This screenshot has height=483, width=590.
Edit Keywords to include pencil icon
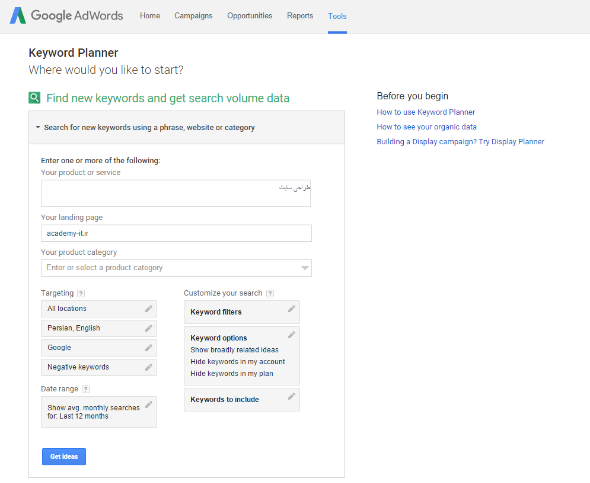292,396
